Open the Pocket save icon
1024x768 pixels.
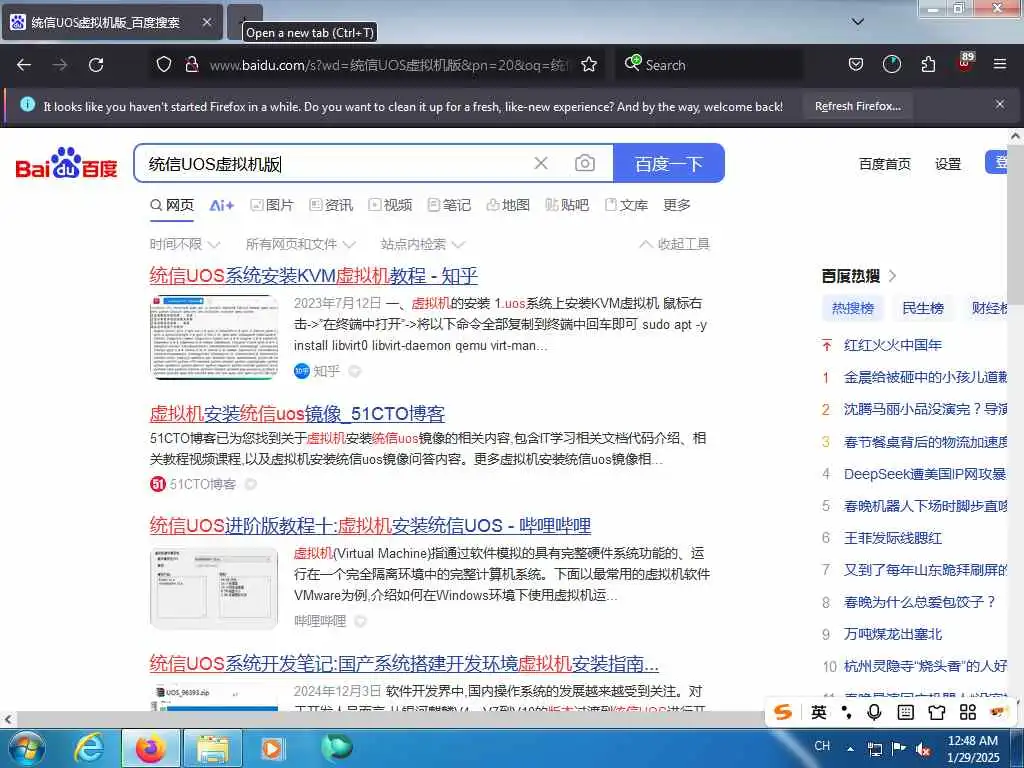pos(856,64)
